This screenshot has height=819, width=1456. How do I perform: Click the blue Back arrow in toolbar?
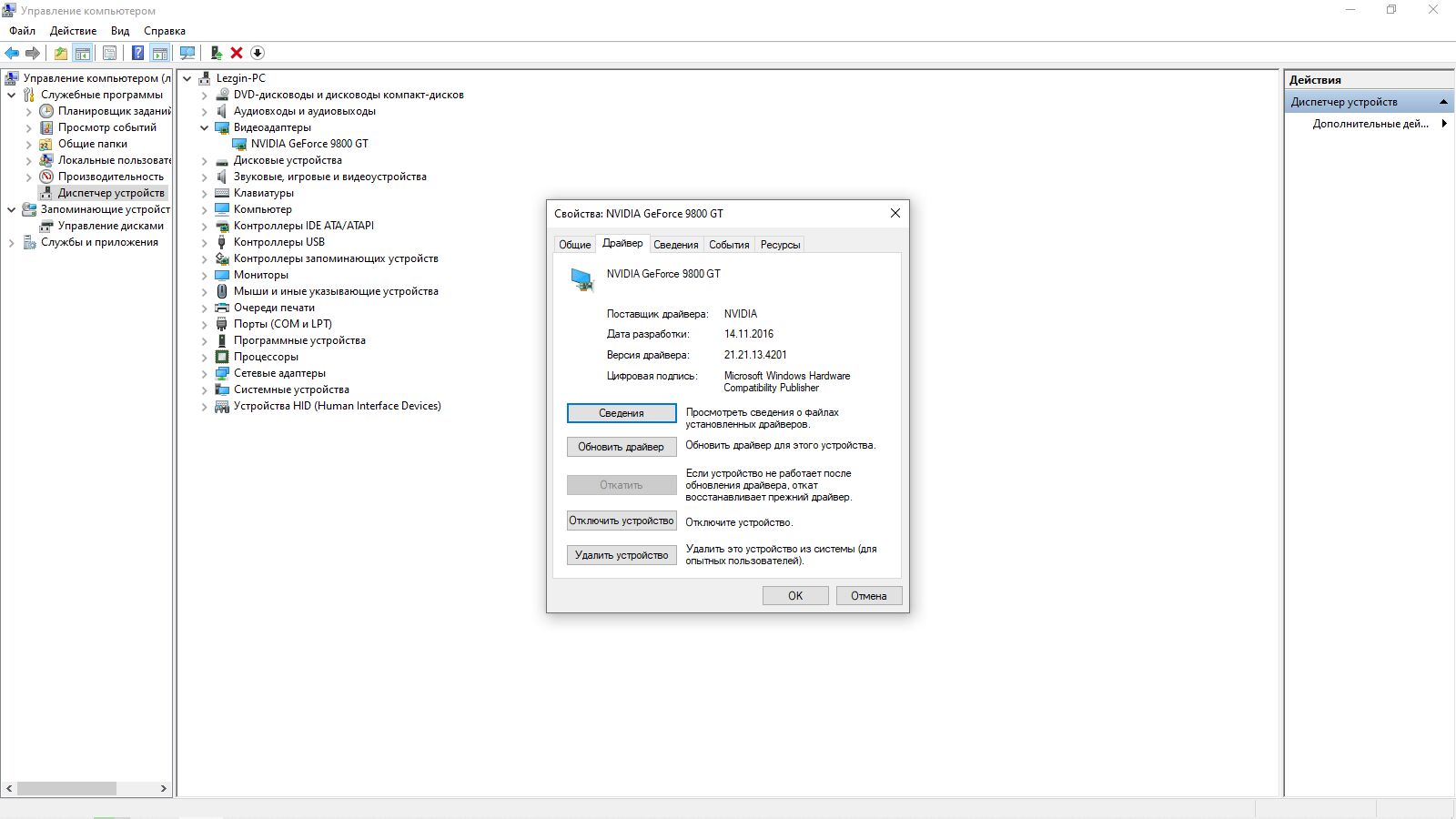coord(12,53)
